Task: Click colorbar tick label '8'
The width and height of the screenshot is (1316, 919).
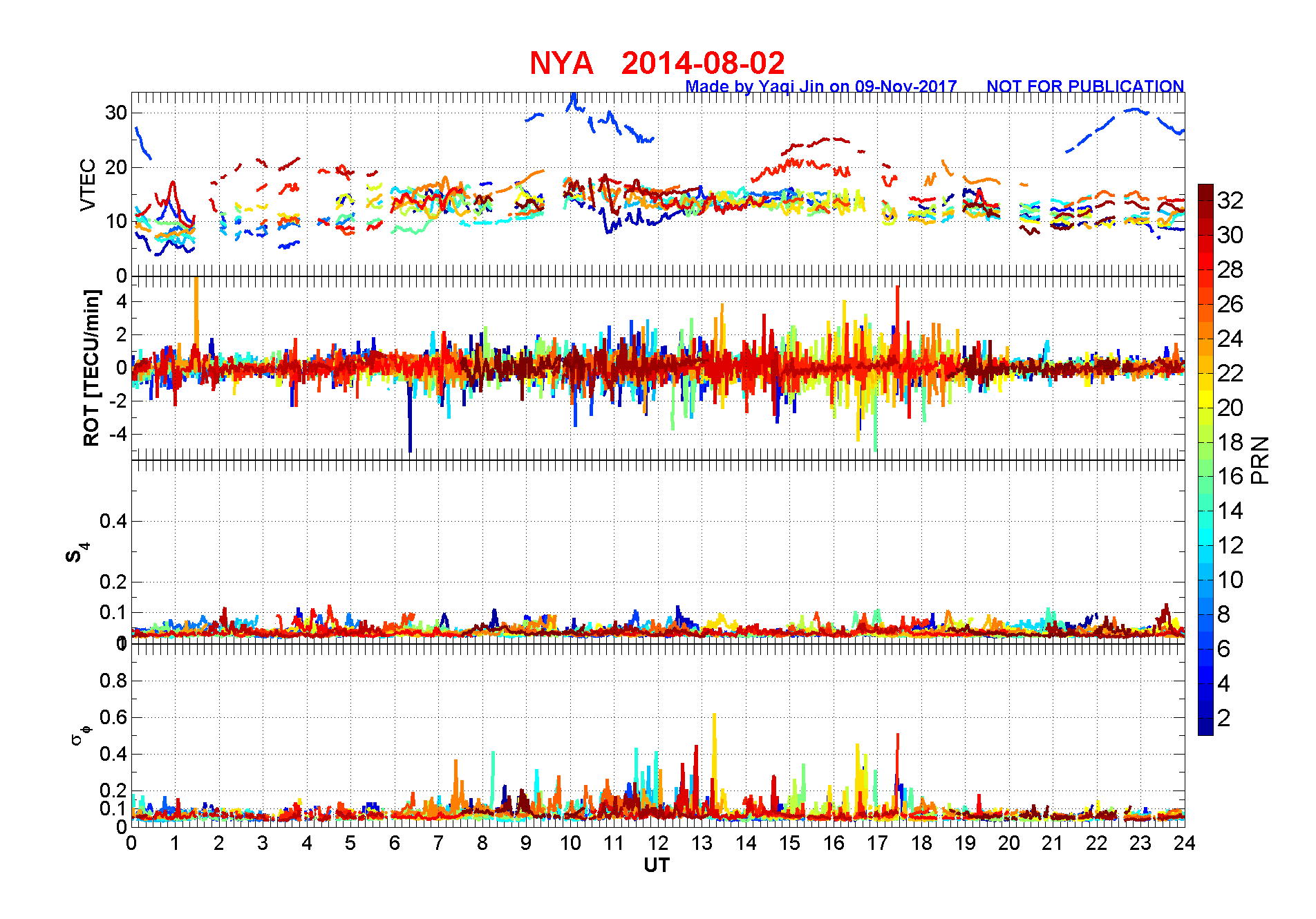Action: click(x=1224, y=614)
